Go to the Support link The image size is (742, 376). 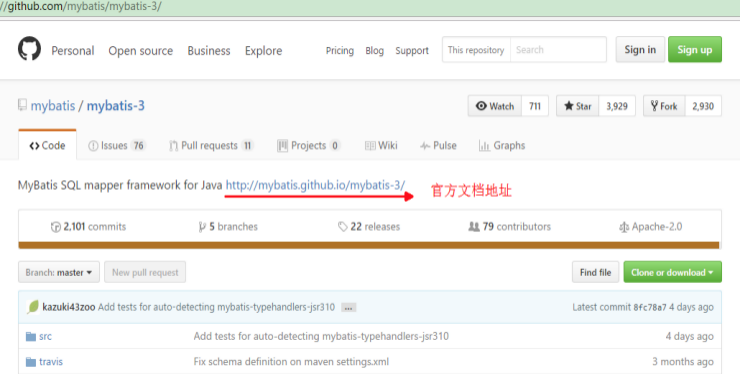(x=412, y=51)
